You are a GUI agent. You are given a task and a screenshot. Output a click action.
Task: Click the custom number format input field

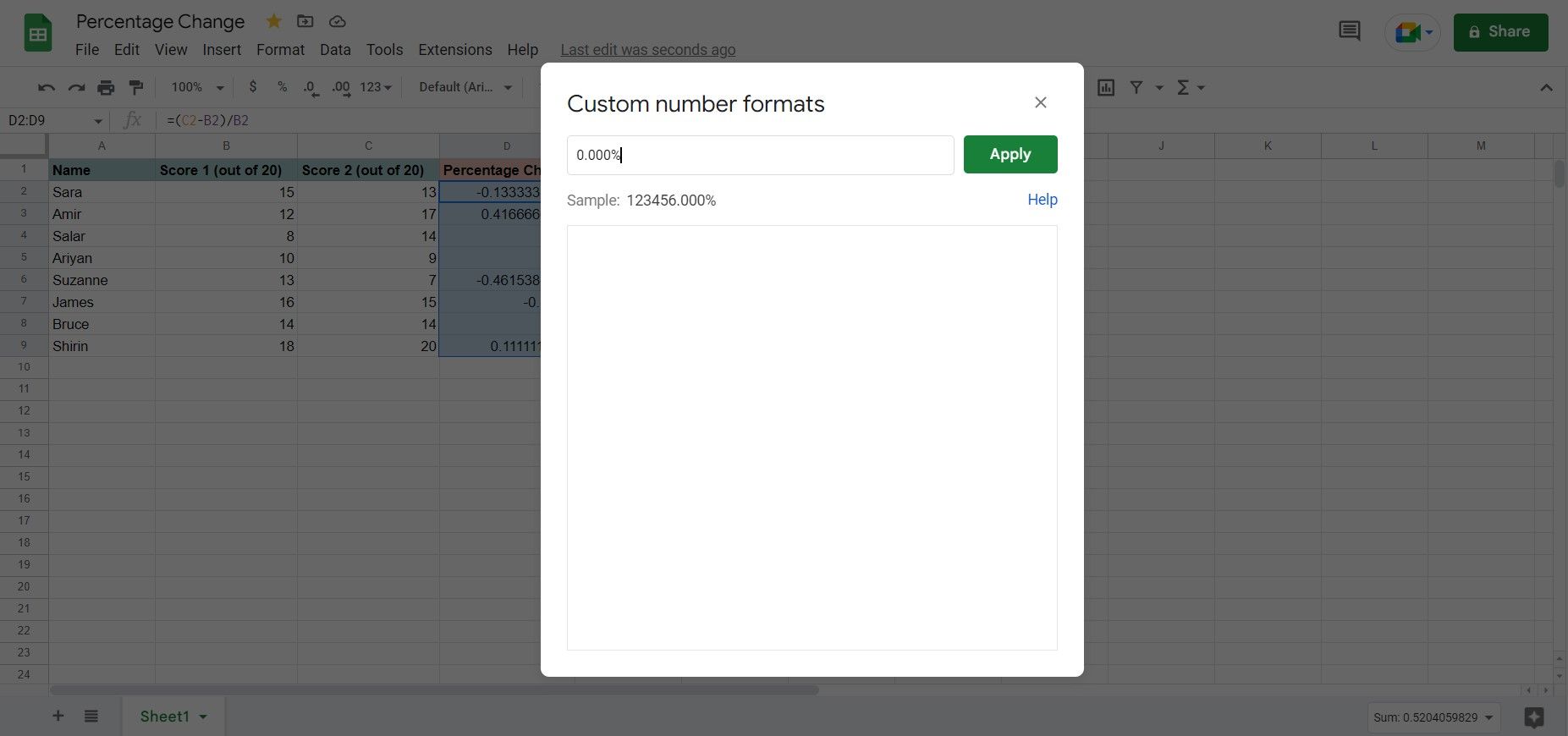760,156
